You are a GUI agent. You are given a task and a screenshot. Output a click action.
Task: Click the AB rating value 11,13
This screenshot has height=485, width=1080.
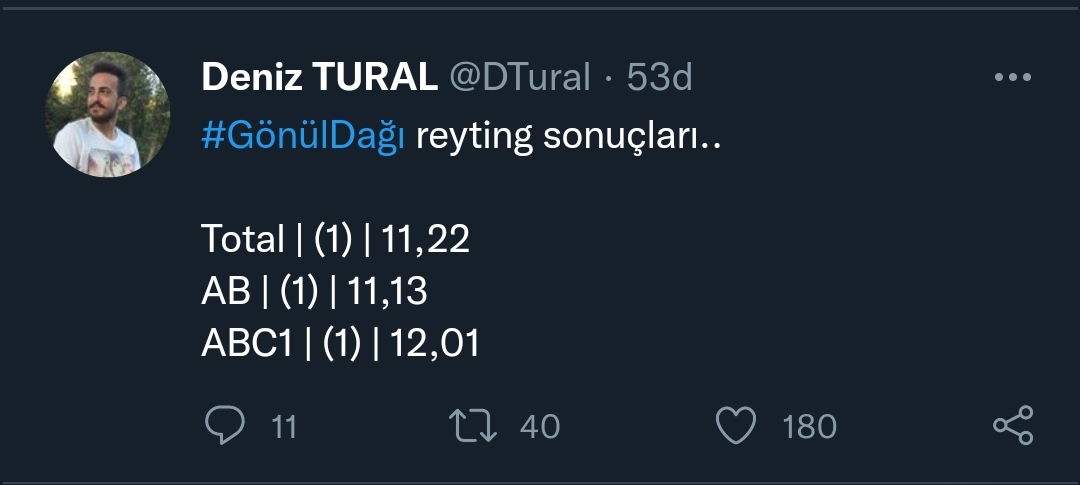387,291
